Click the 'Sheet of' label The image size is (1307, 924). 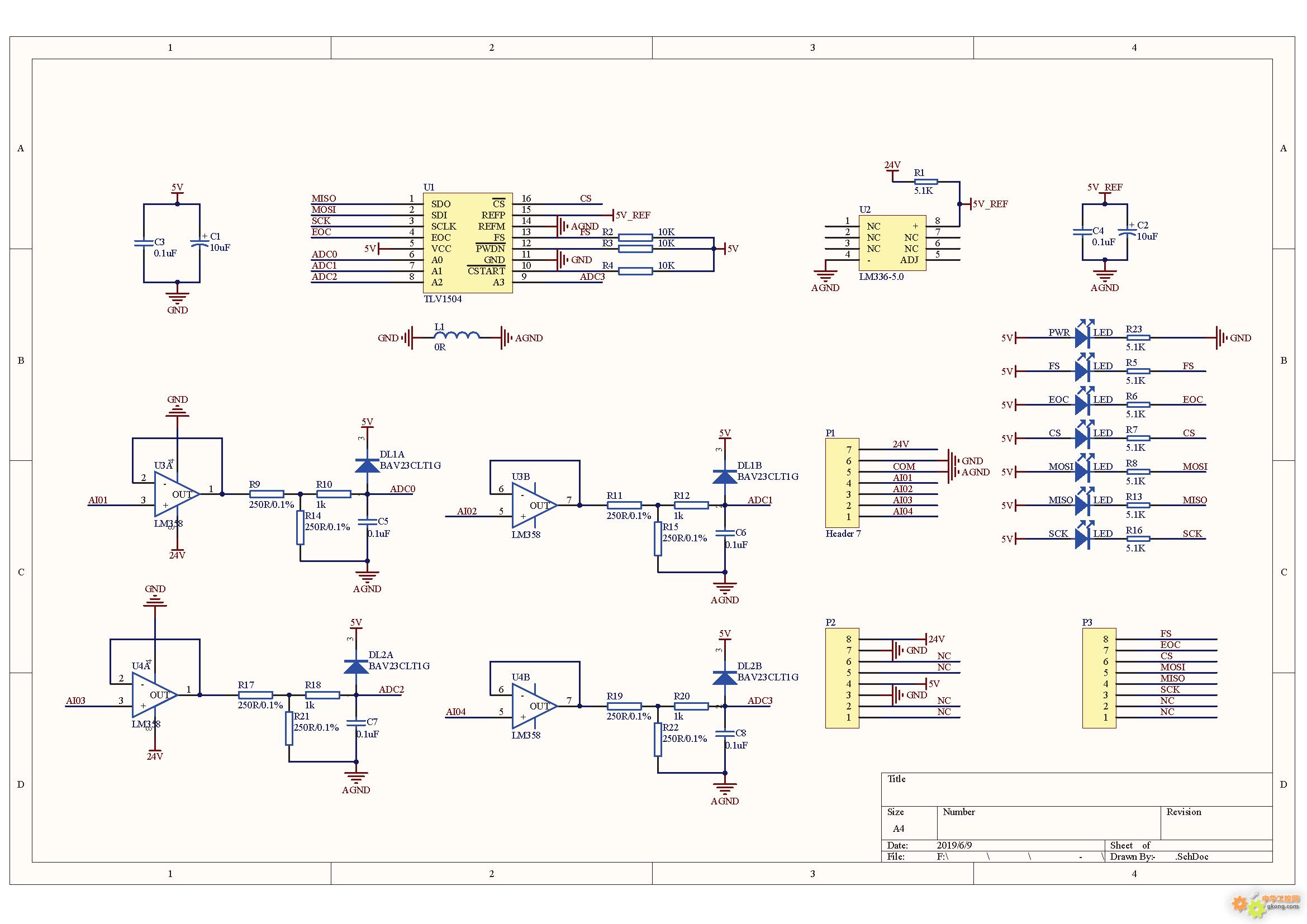click(x=1130, y=845)
